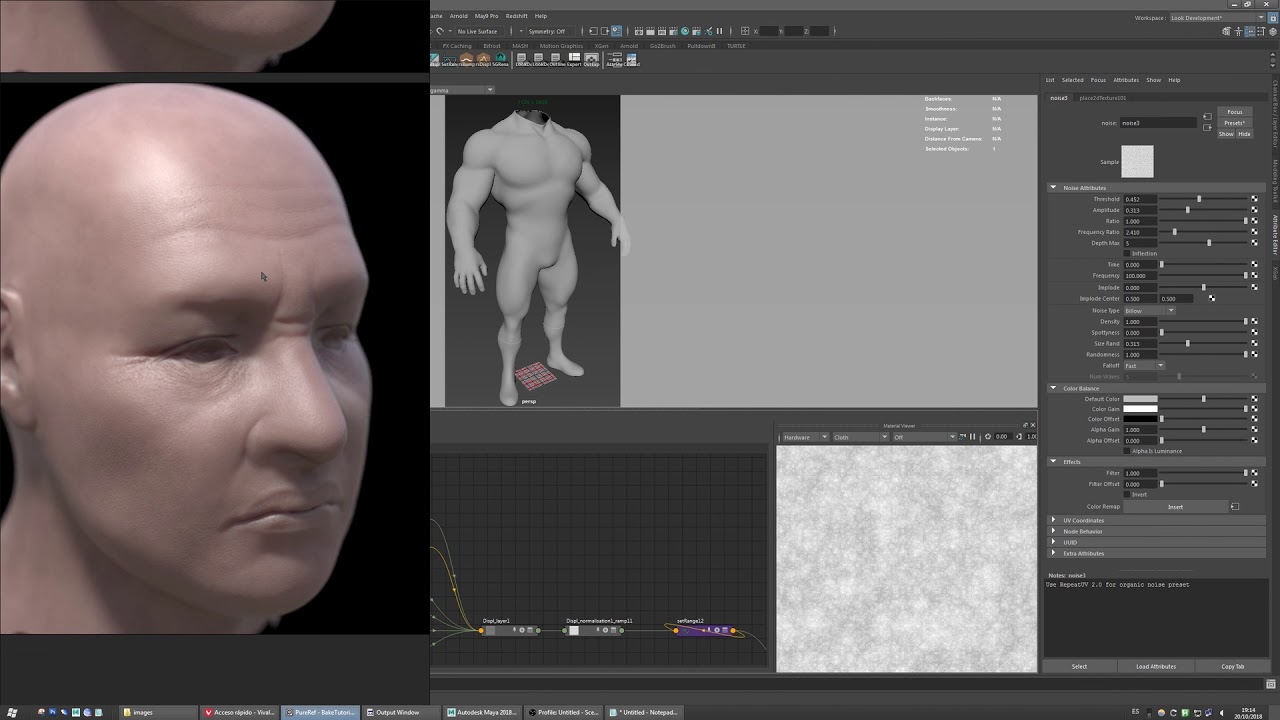Click the SGRena shelf icon
The height and width of the screenshot is (720, 1280).
[x=500, y=59]
